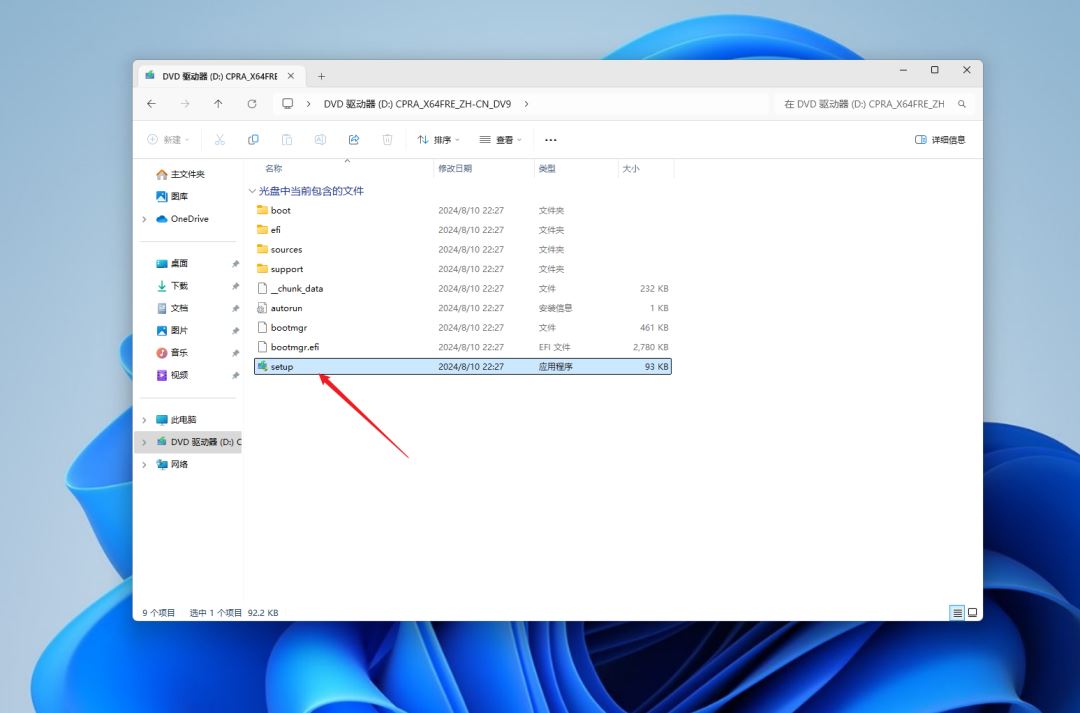Viewport: 1080px width, 713px height.
Task: Select the setup application file
Action: [282, 367]
